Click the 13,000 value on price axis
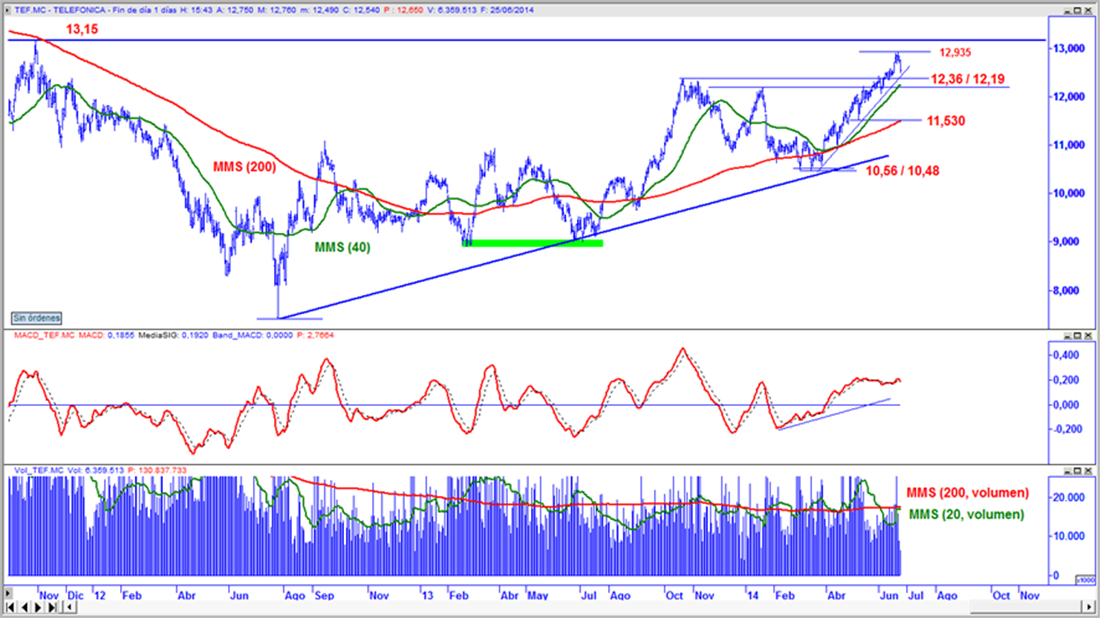The width and height of the screenshot is (1100, 618). click(x=1070, y=48)
